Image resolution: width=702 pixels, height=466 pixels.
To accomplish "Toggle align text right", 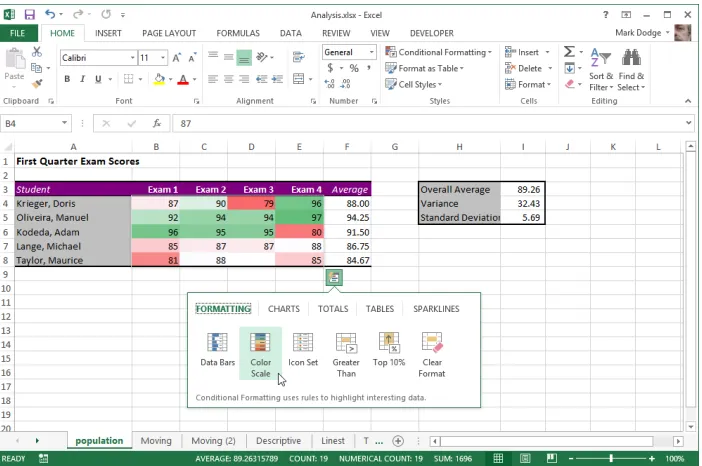I will pyautogui.click(x=244, y=79).
